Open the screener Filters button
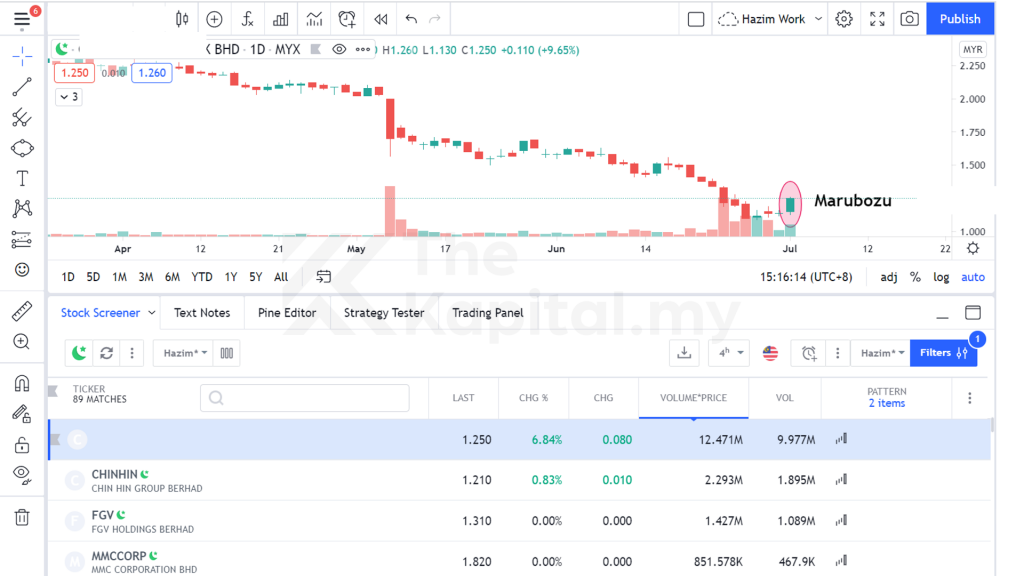 pos(943,353)
